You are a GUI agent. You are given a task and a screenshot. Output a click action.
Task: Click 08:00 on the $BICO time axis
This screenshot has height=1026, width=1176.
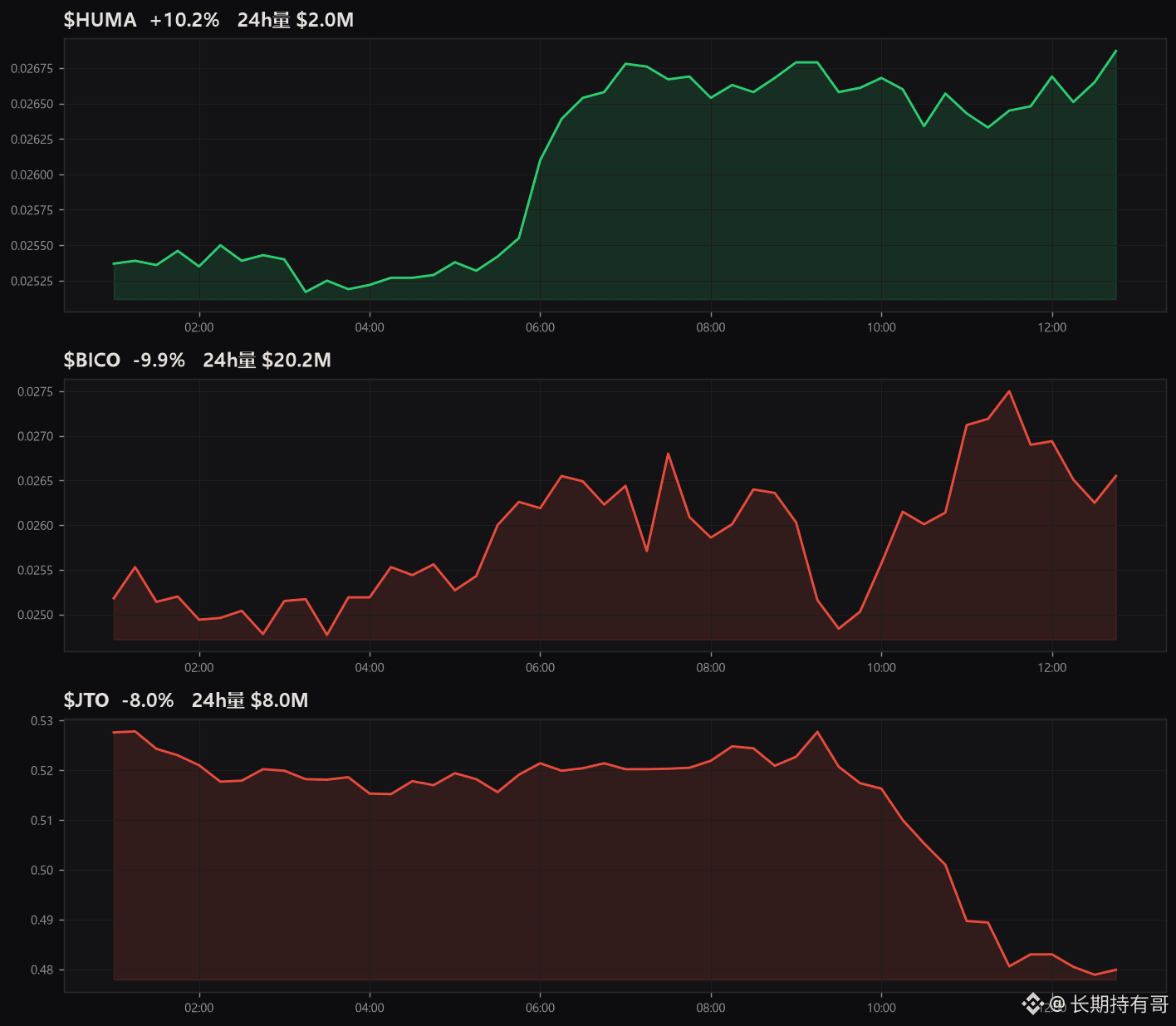point(711,668)
